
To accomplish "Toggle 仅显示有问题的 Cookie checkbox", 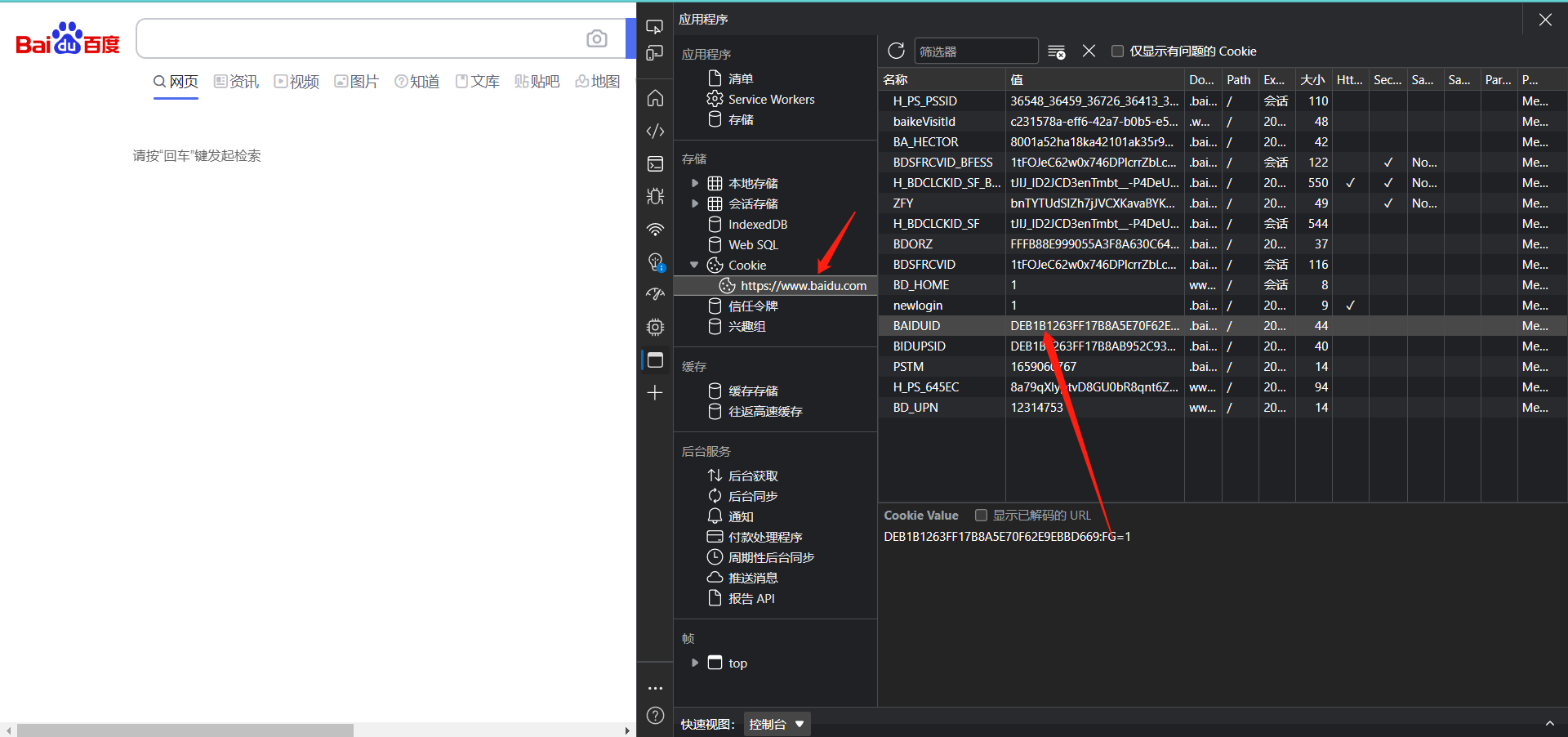I will point(1117,51).
